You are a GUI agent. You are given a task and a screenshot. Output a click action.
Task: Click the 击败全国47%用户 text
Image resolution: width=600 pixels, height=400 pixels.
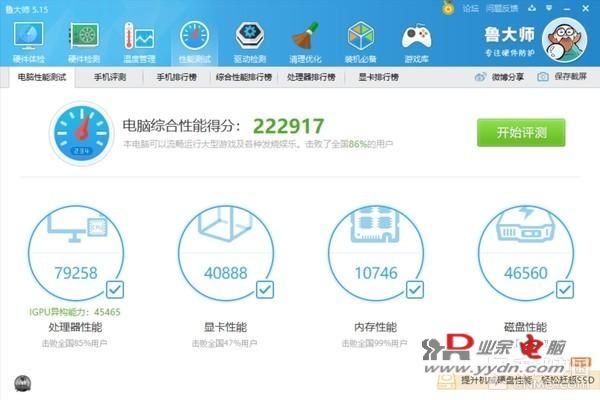[x=225, y=343]
